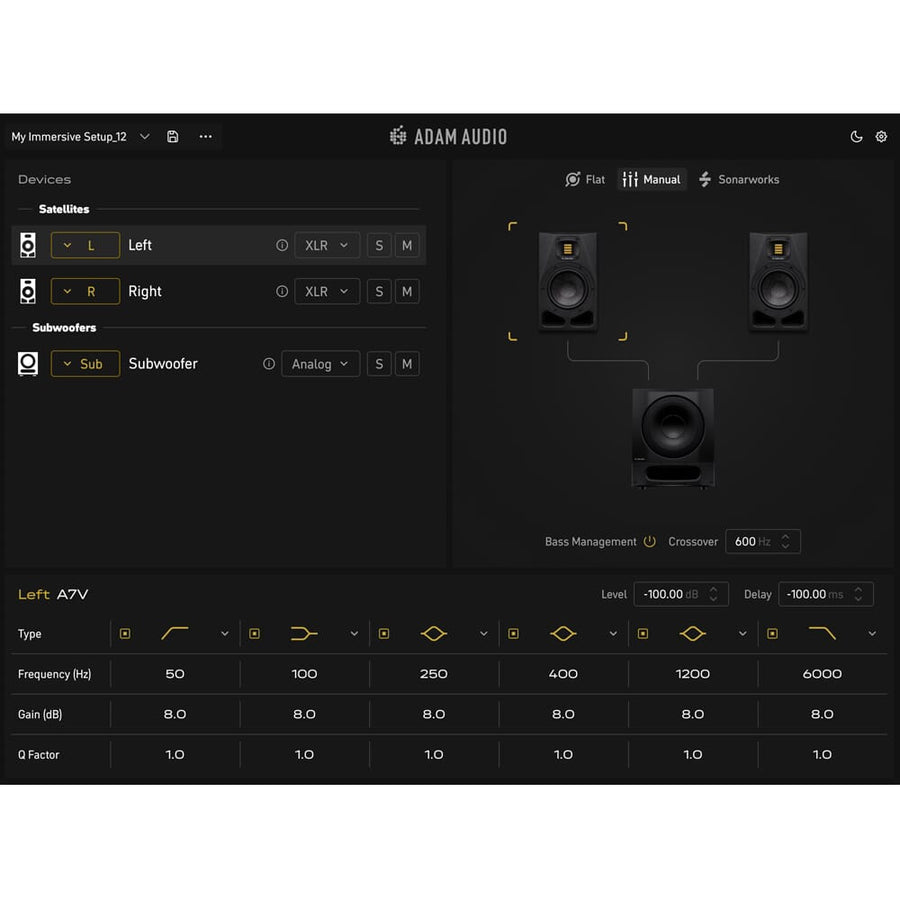
Task: Open the Sub channel assignment dropdown
Action: [86, 364]
